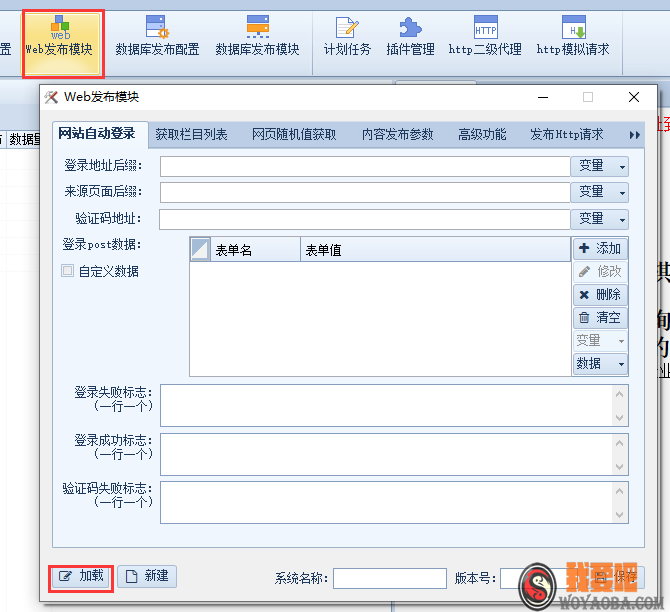Image resolution: width=670 pixels, height=612 pixels.
Task: Click 系统名称 input field
Action: 390,578
